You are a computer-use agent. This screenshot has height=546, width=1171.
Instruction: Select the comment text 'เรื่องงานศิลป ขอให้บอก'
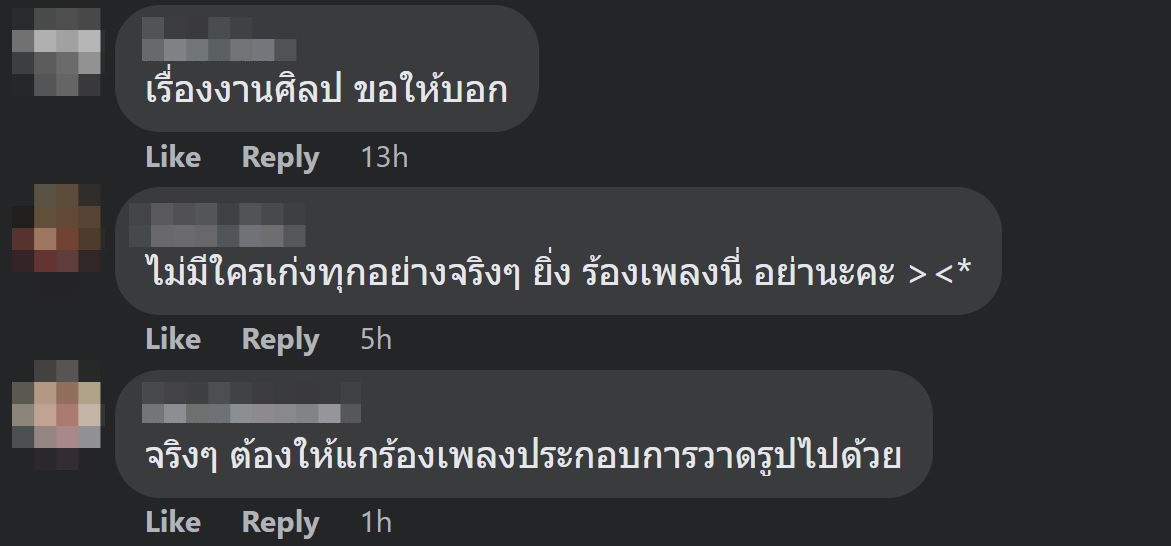(326, 91)
